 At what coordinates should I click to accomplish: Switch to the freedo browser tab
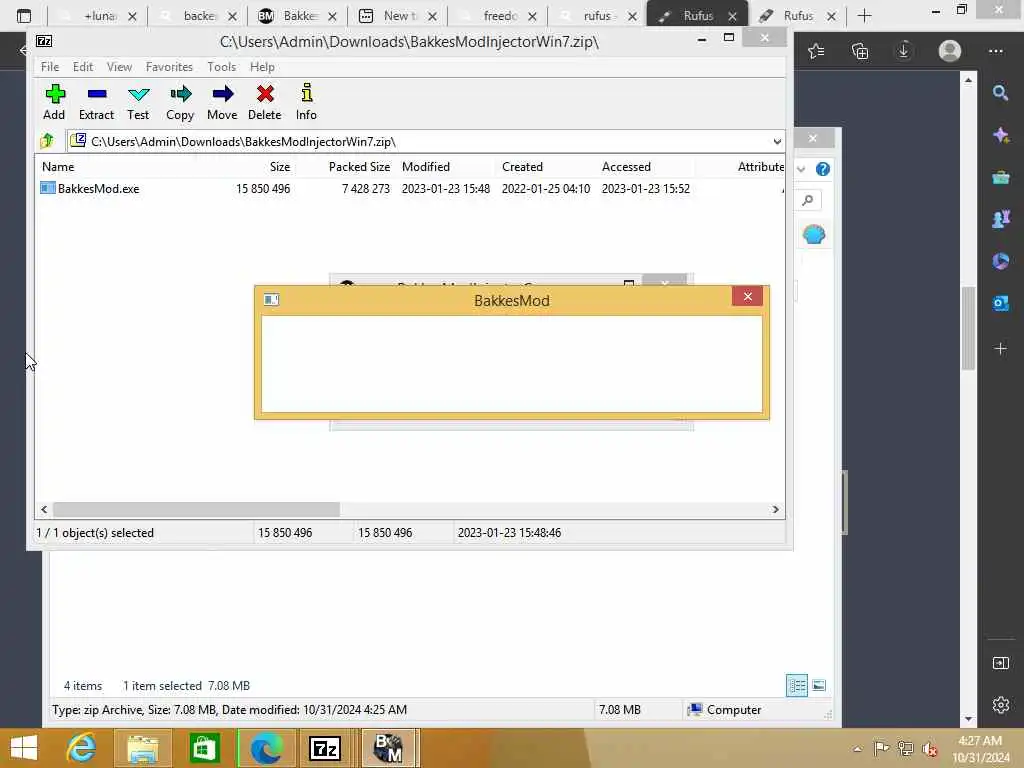click(499, 16)
